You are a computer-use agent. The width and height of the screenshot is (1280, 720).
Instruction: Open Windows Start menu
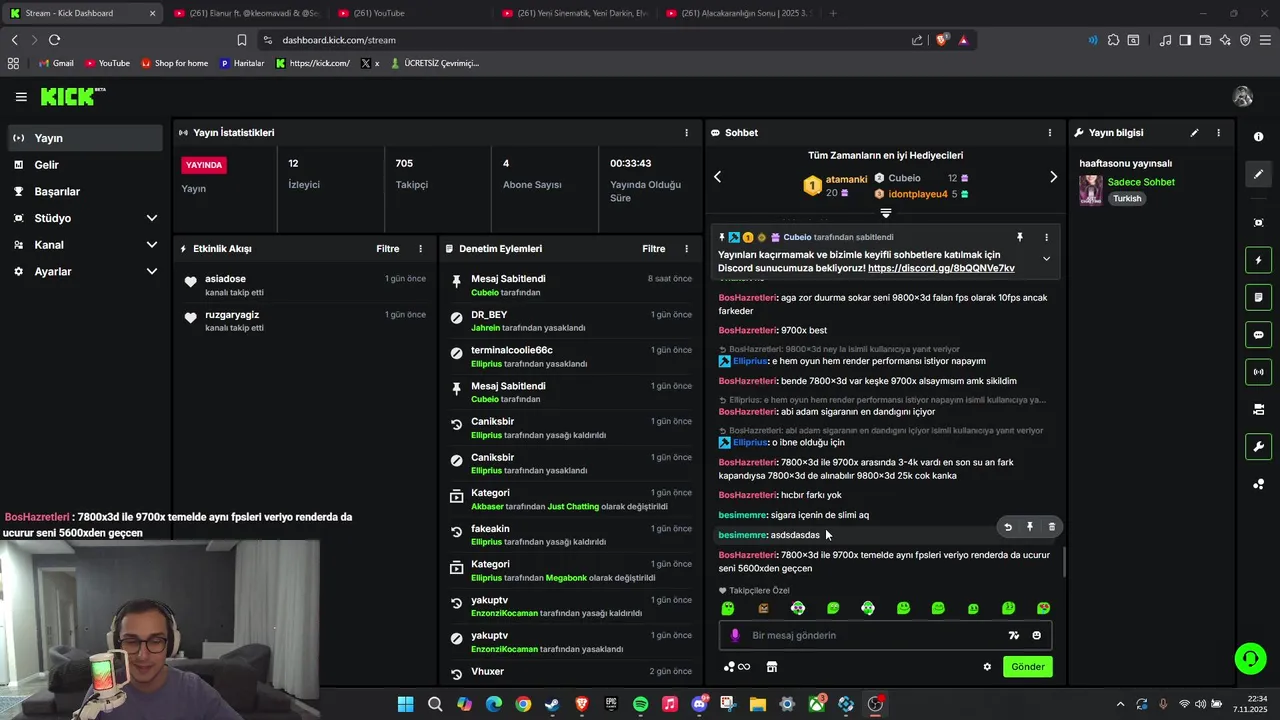pyautogui.click(x=405, y=704)
